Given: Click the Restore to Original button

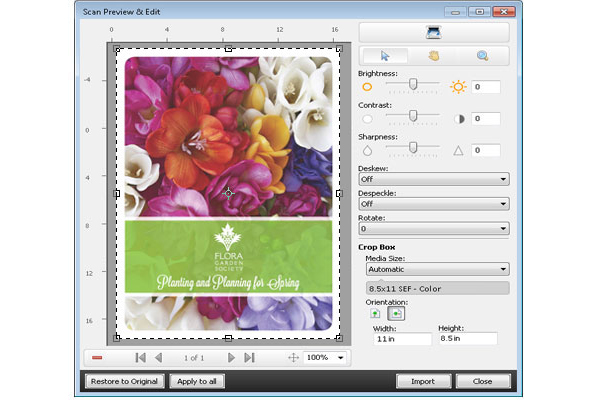Looking at the screenshot, I should [123, 381].
